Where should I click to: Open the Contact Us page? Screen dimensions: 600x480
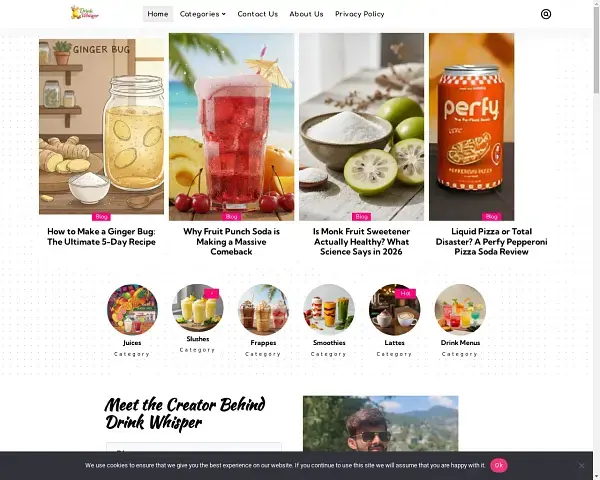click(258, 14)
